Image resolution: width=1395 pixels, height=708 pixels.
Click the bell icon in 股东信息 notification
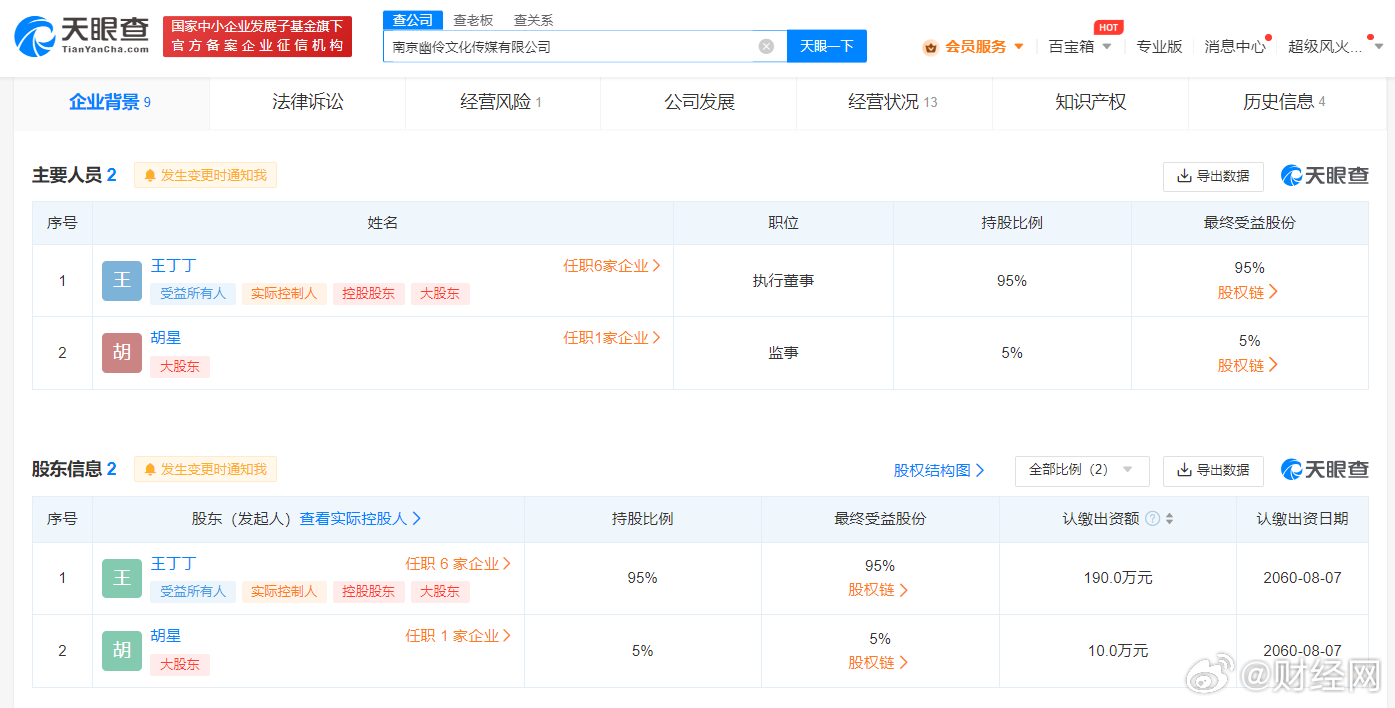pos(150,469)
